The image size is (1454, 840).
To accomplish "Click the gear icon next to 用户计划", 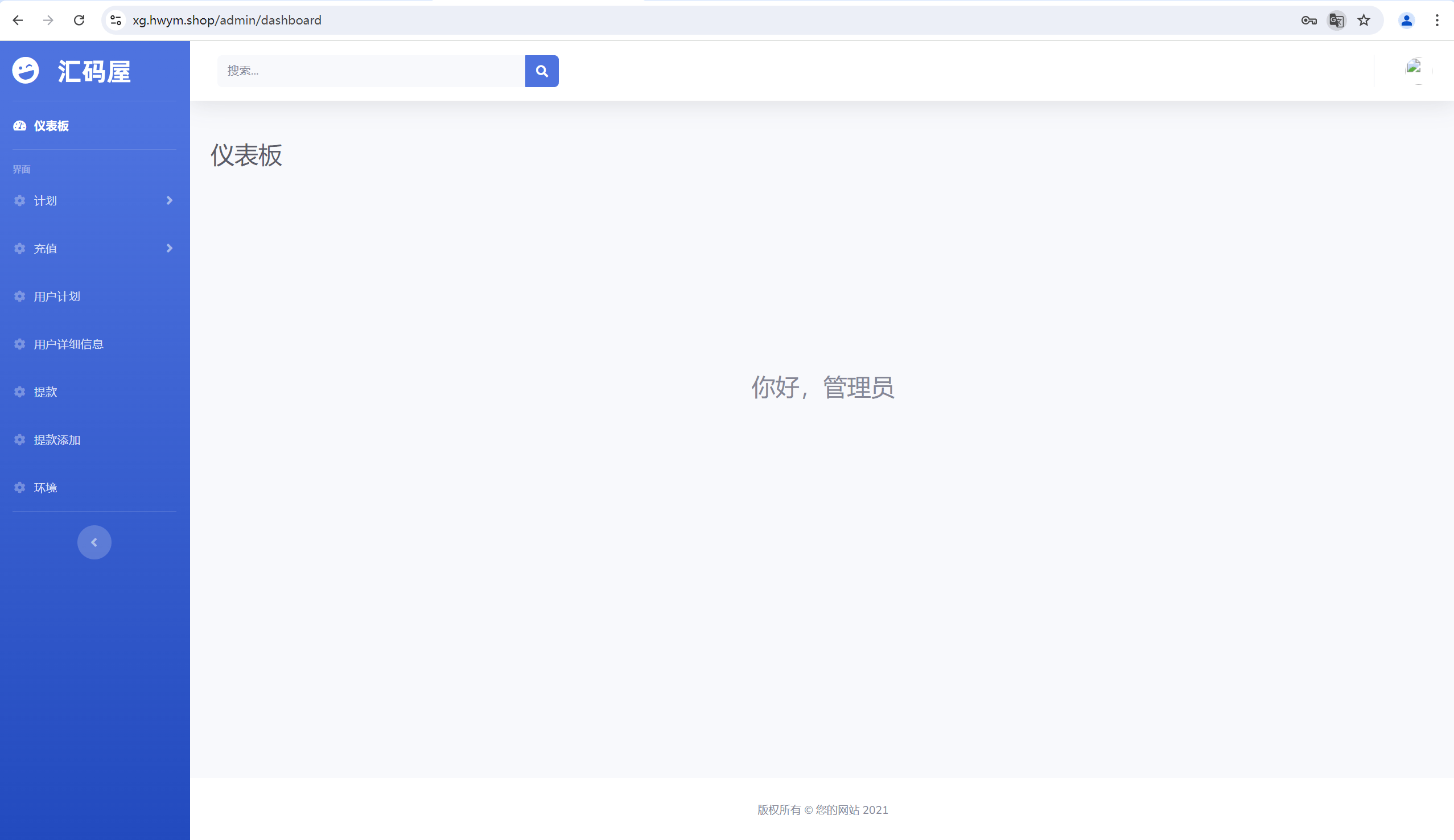I will [x=19, y=296].
